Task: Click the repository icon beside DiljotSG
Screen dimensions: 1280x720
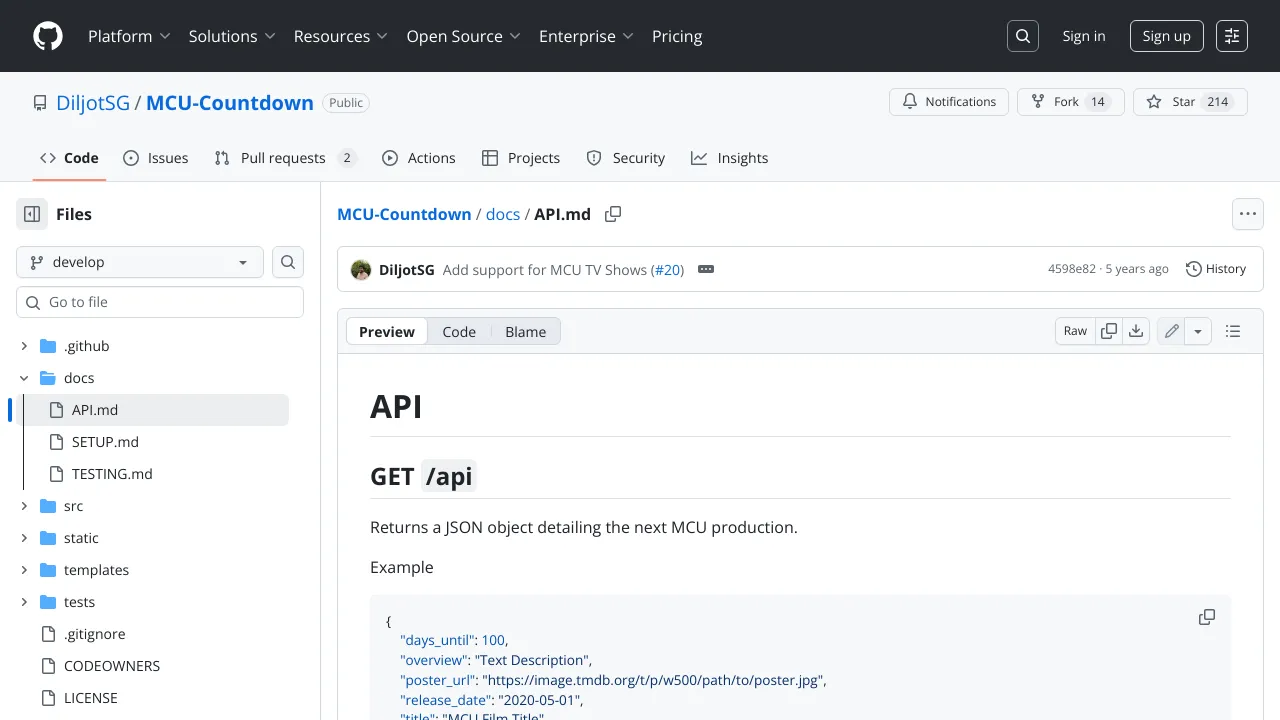Action: (x=40, y=103)
